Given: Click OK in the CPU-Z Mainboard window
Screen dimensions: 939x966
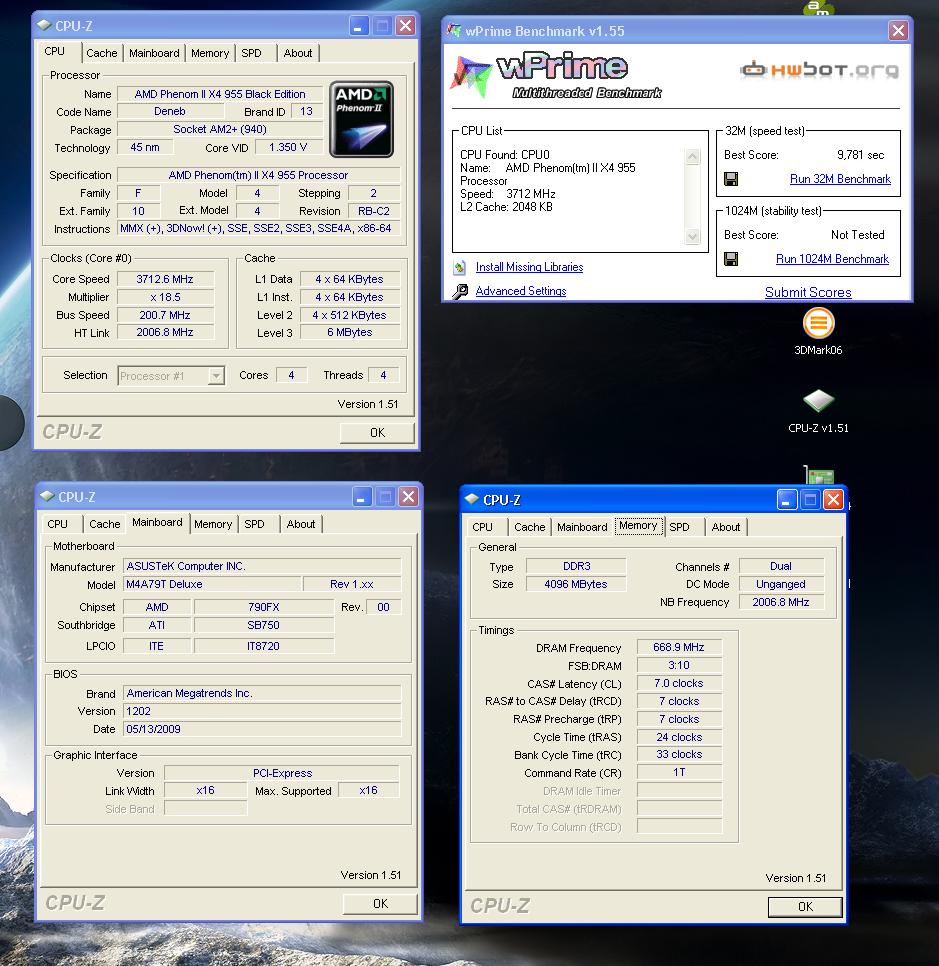Looking at the screenshot, I should pos(380,904).
